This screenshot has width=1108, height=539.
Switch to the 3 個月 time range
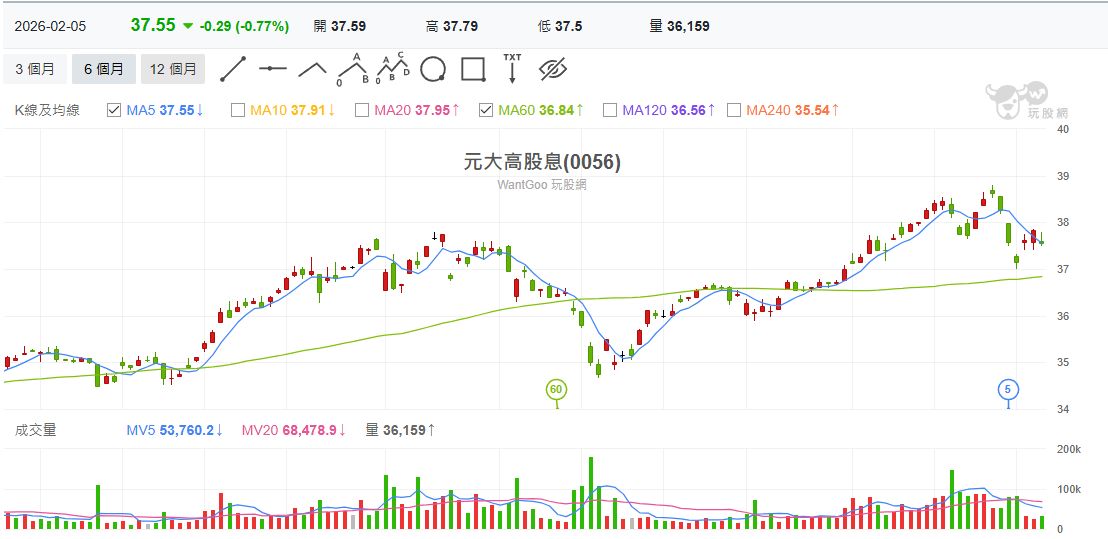point(35,69)
